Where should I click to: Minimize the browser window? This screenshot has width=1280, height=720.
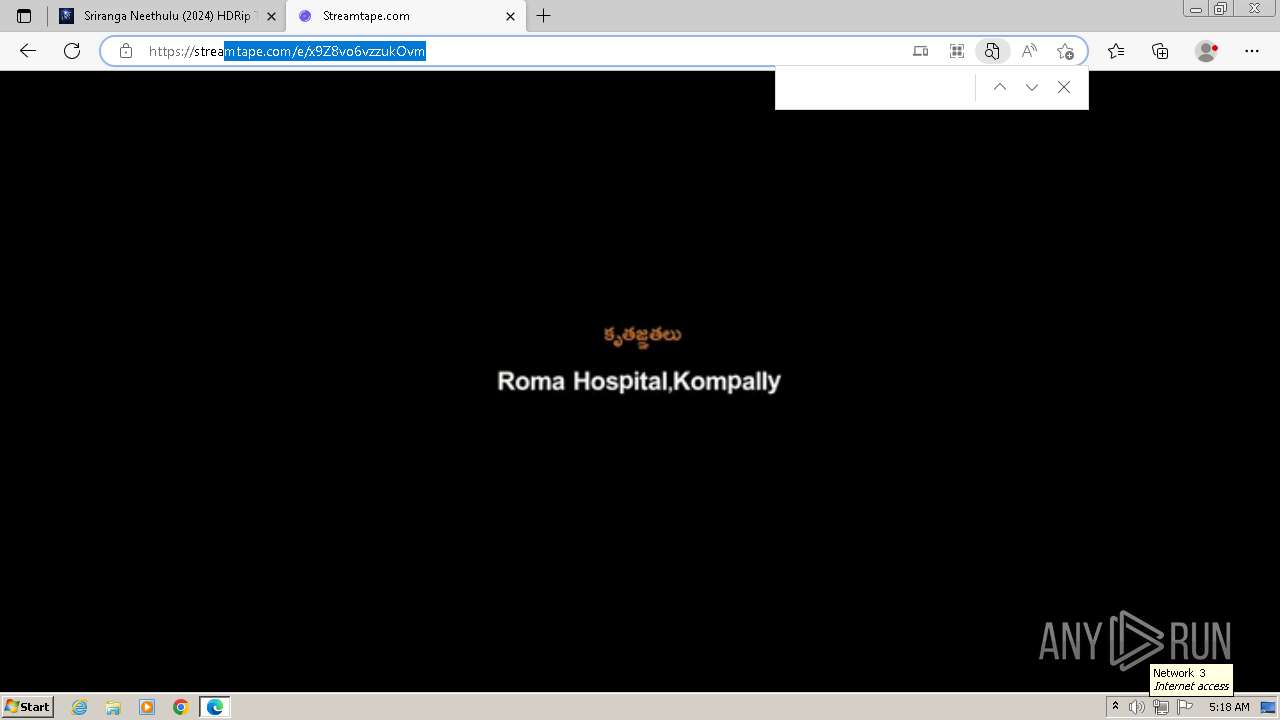[x=1195, y=9]
